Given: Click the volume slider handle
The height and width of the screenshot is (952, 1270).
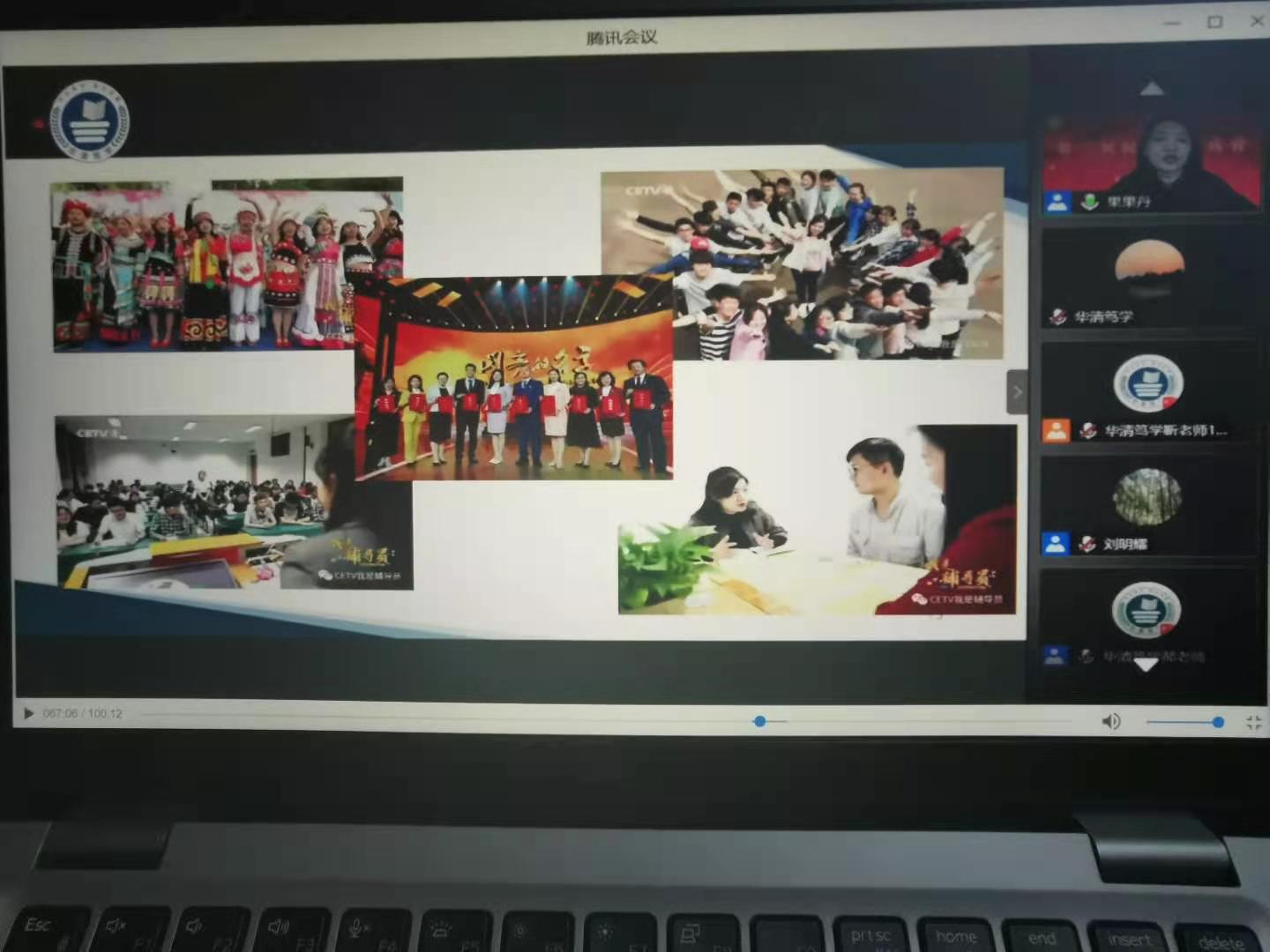Looking at the screenshot, I should pos(1218,722).
